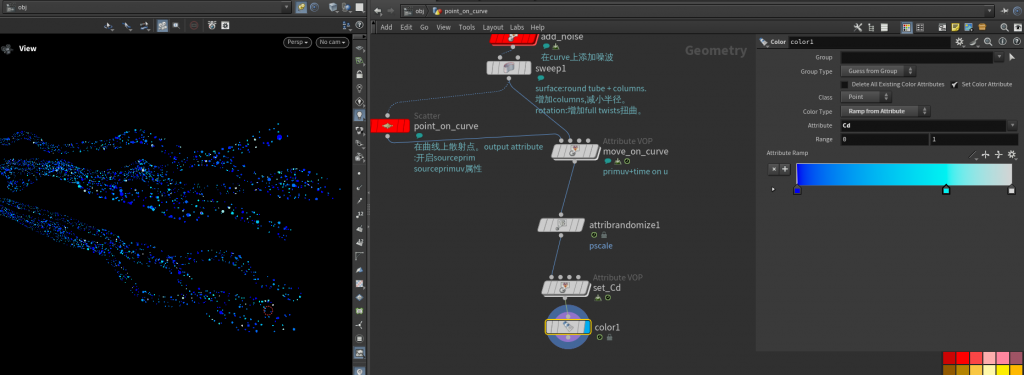Click the node name field color1

click(x=869, y=42)
